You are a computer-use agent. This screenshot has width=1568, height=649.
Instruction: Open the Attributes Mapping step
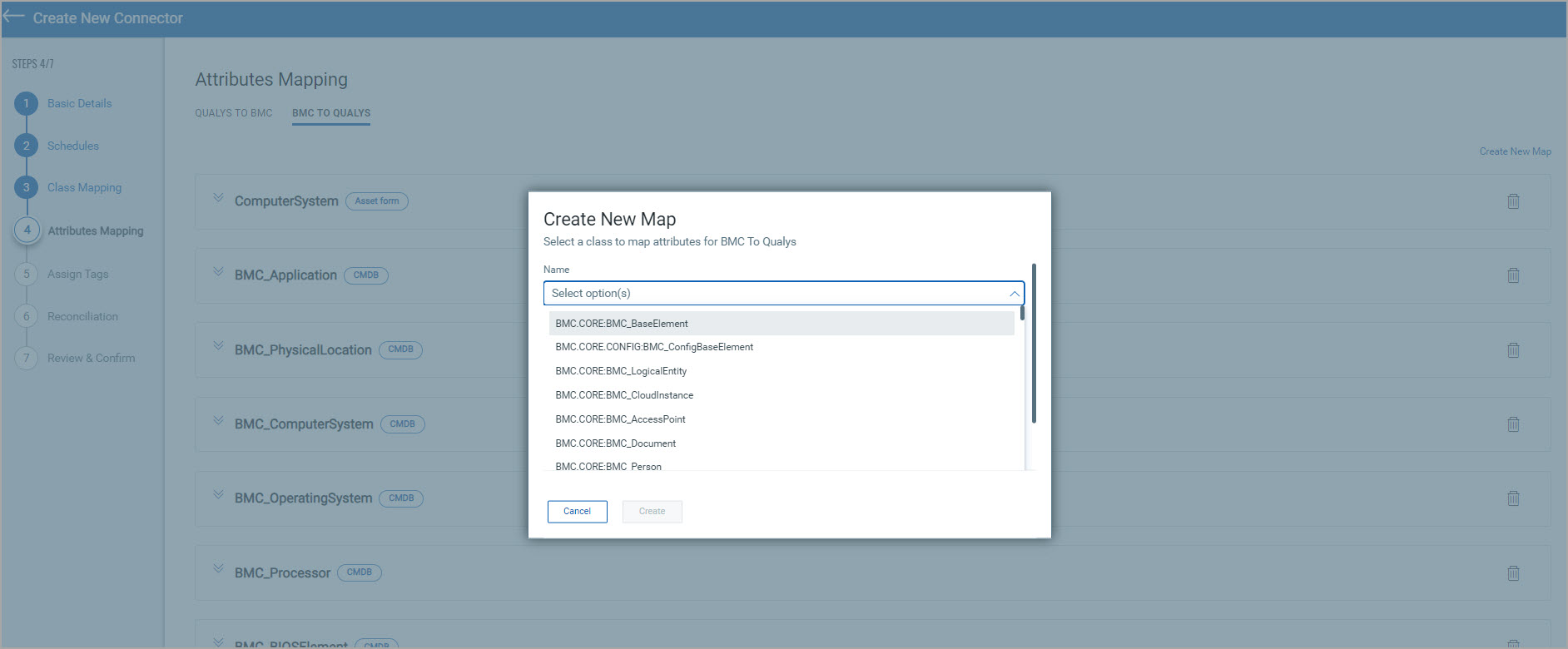point(96,230)
